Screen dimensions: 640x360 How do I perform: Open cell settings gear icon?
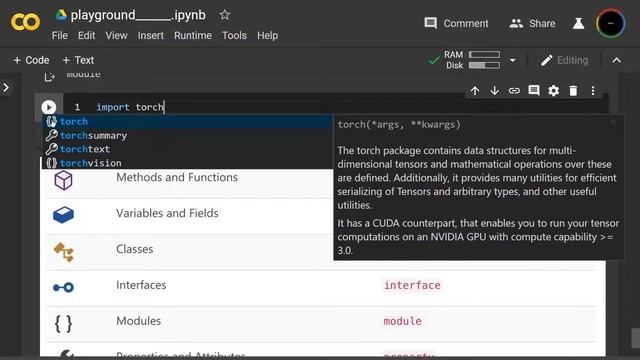point(553,91)
